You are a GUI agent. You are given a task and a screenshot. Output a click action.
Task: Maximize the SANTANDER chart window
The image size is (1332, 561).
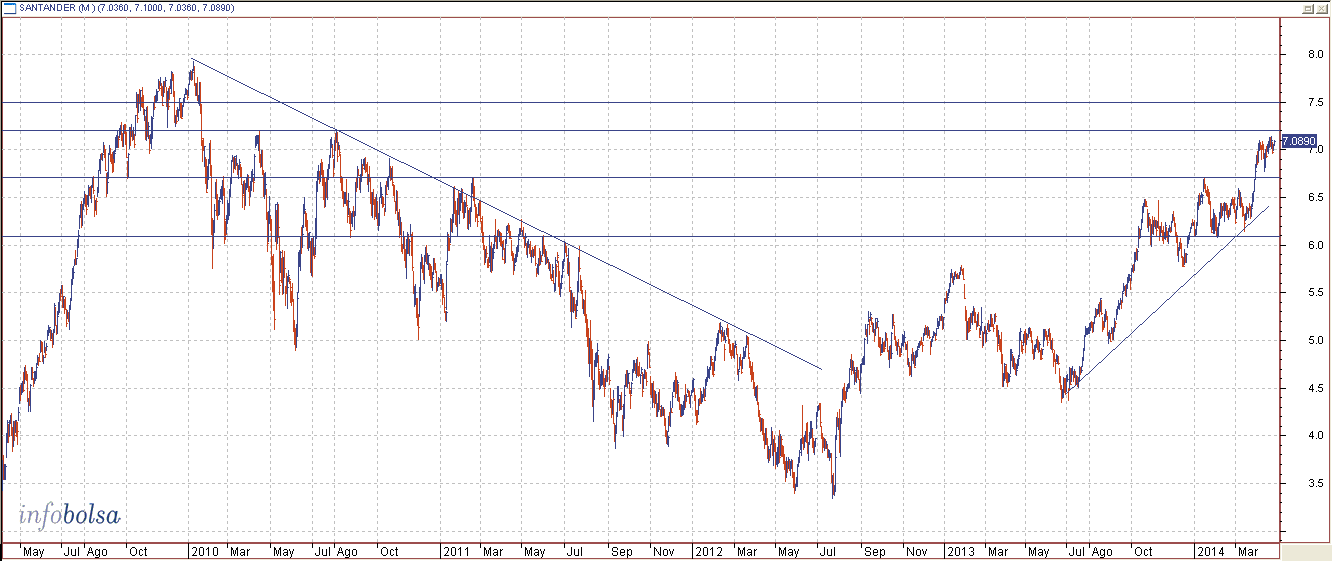pos(1307,8)
